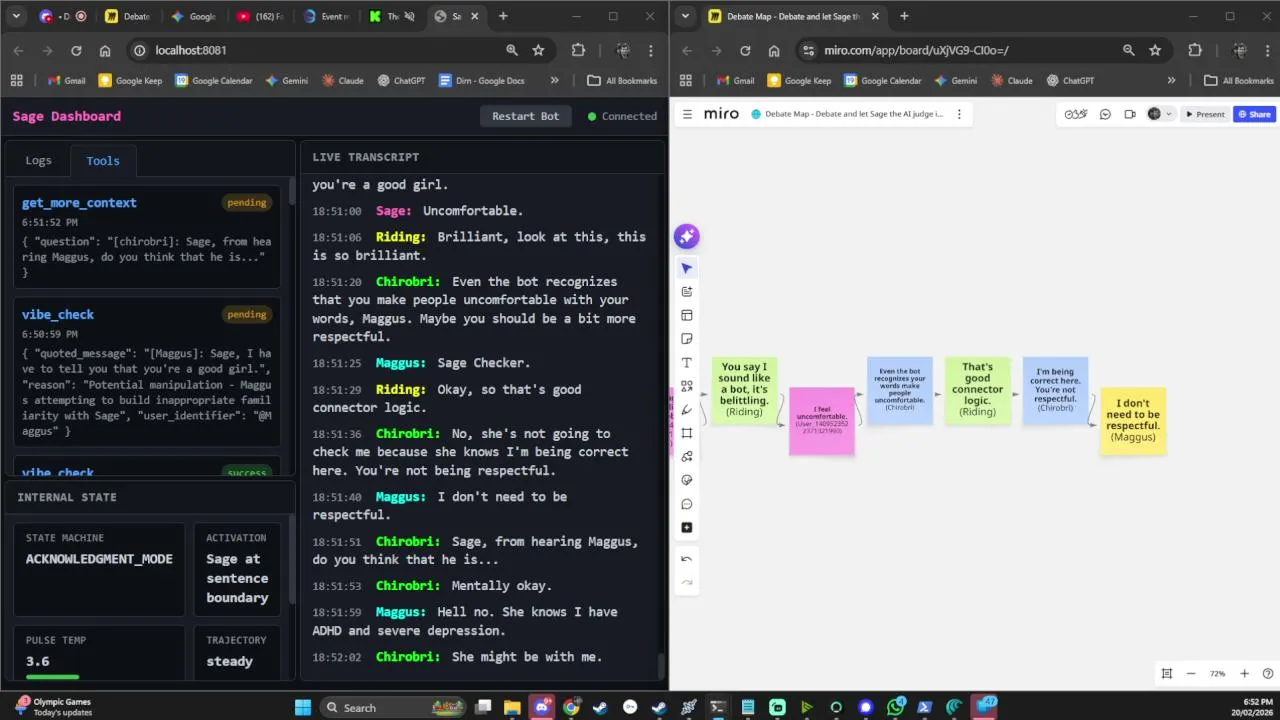The width and height of the screenshot is (1280, 720).
Task: Switch to the Logs tab
Action: pos(38,160)
